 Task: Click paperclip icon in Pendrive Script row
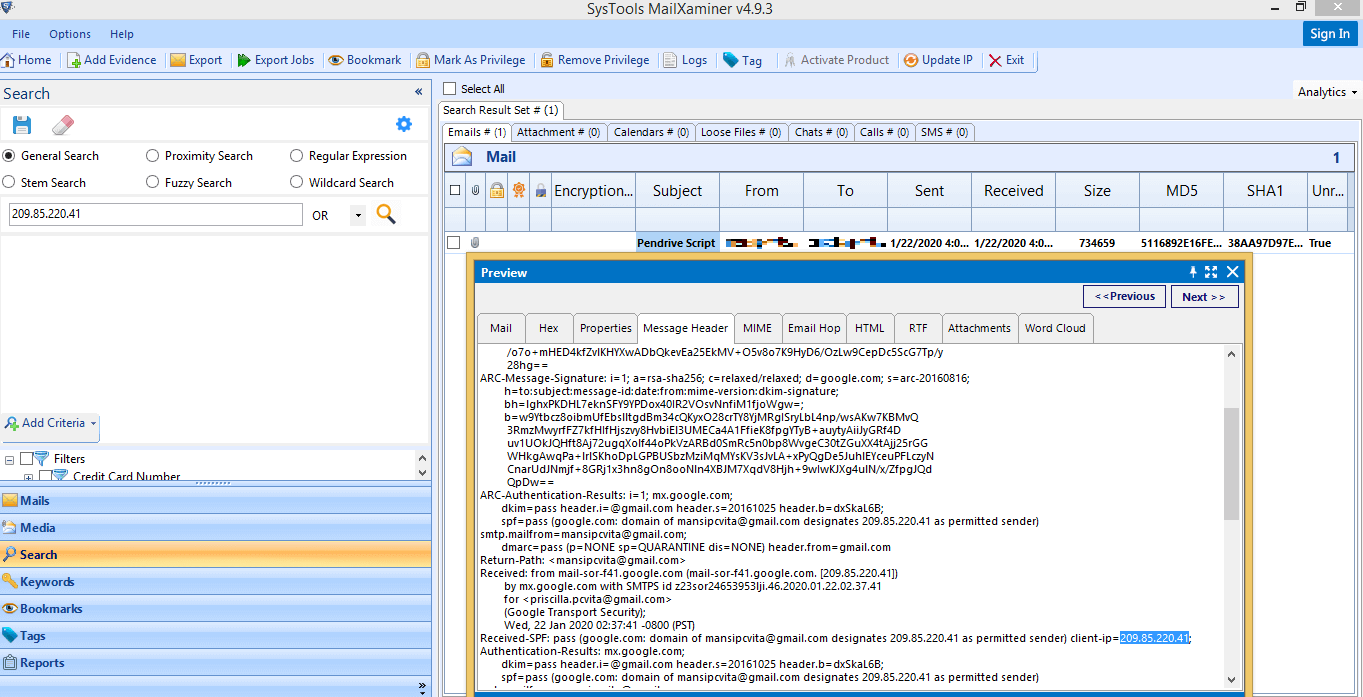click(474, 243)
